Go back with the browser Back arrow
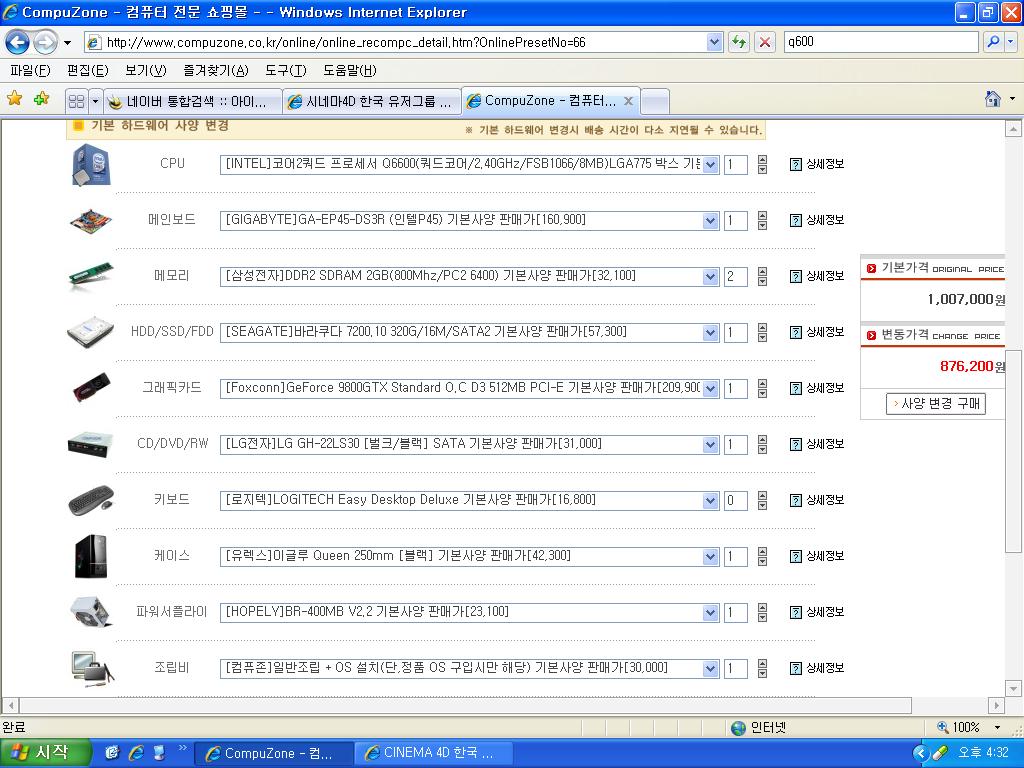 coord(18,43)
